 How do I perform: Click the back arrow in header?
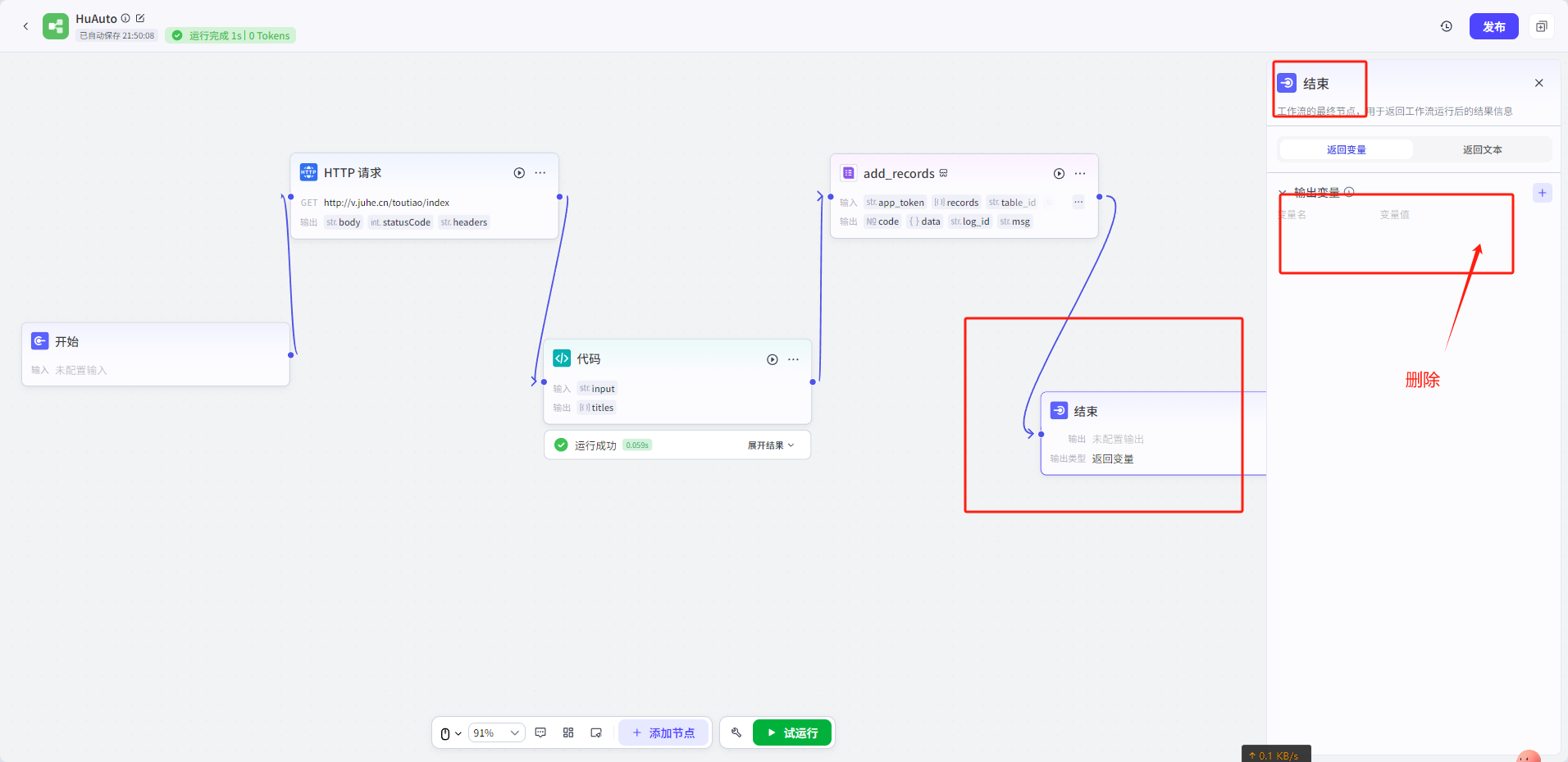[25, 26]
